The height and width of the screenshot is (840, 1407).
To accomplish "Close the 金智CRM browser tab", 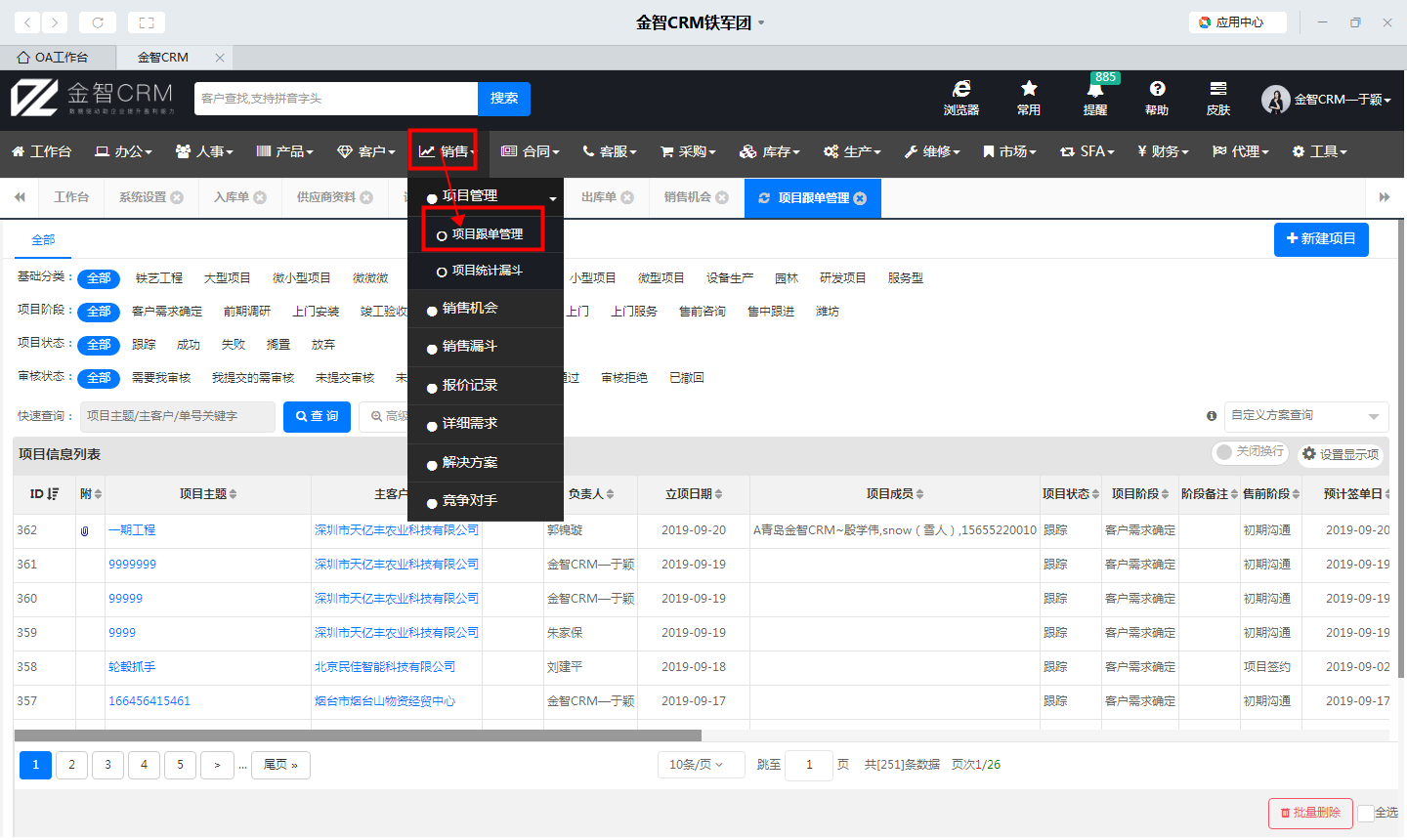I will point(220,58).
